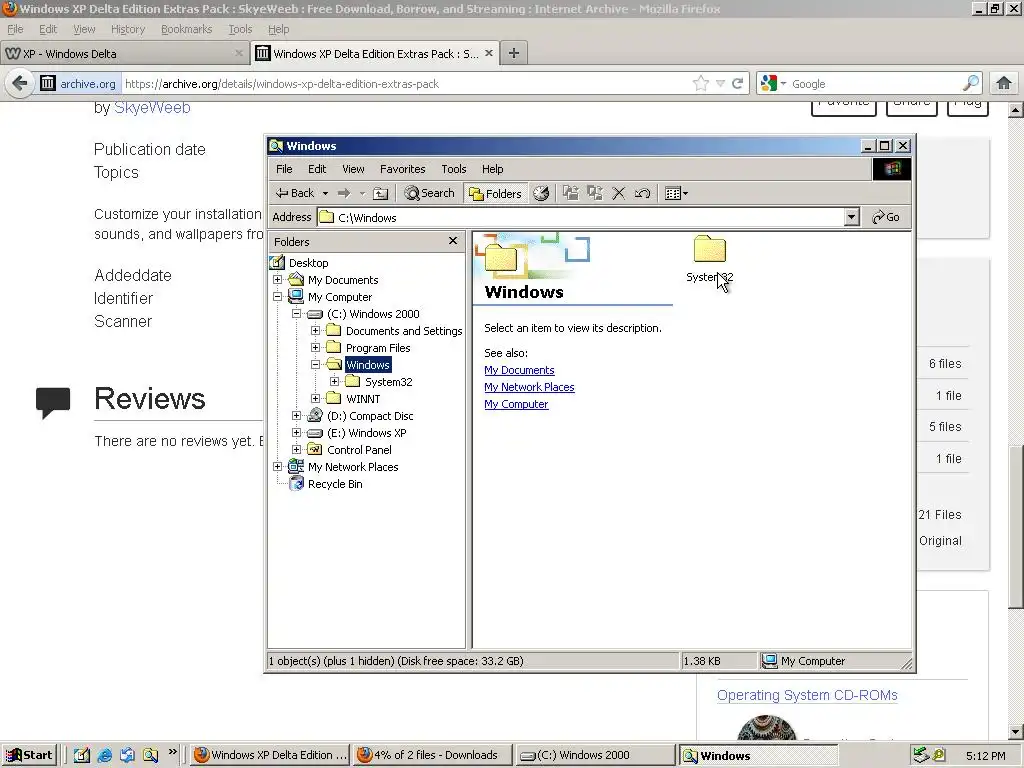The height and width of the screenshot is (768, 1024).
Task: Open the Explorer Edit menu
Action: [x=317, y=169]
